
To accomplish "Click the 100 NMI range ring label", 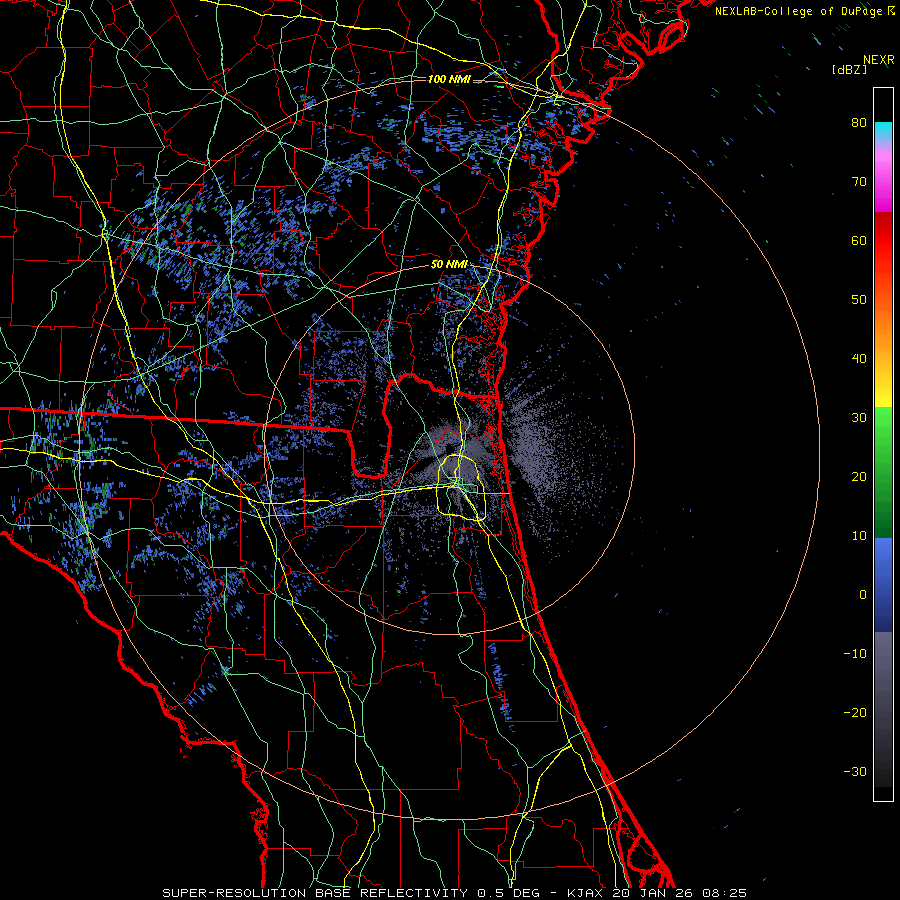I will 449,79.
